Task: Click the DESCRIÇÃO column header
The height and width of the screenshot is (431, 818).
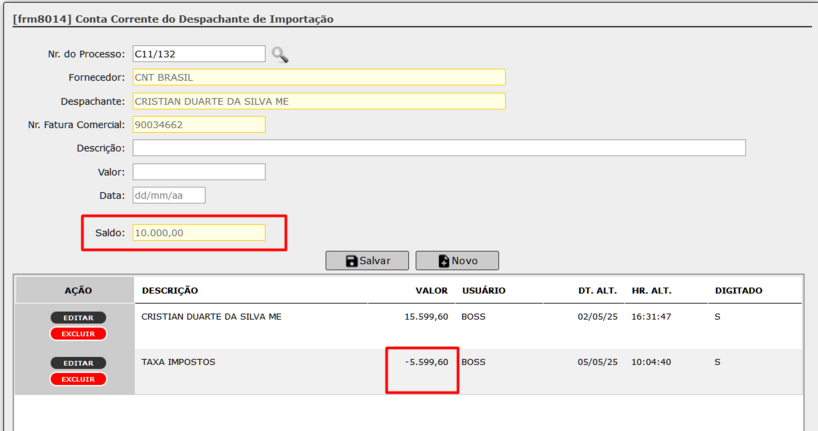Action: pos(170,291)
